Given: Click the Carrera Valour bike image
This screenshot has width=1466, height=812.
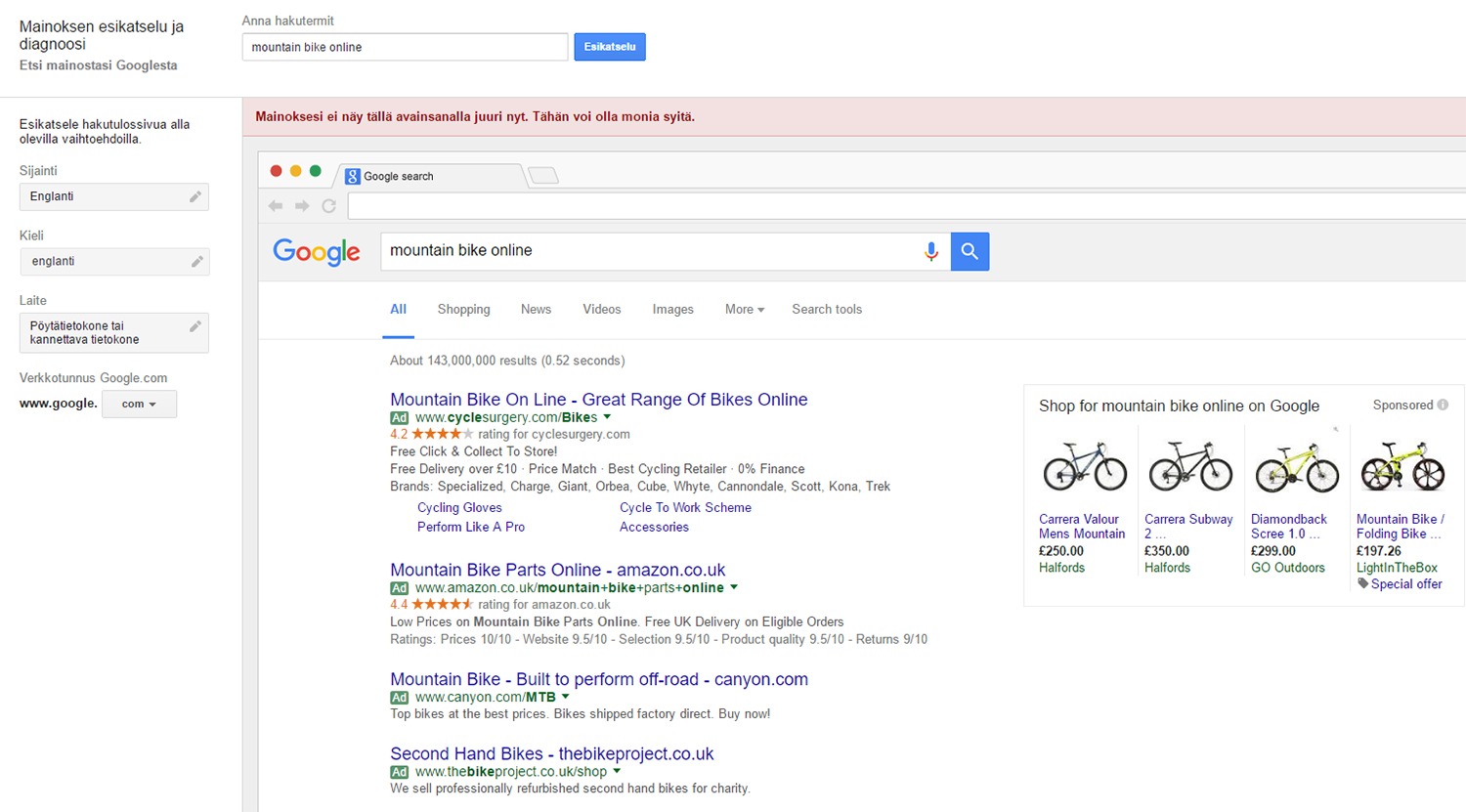Looking at the screenshot, I should [1085, 466].
